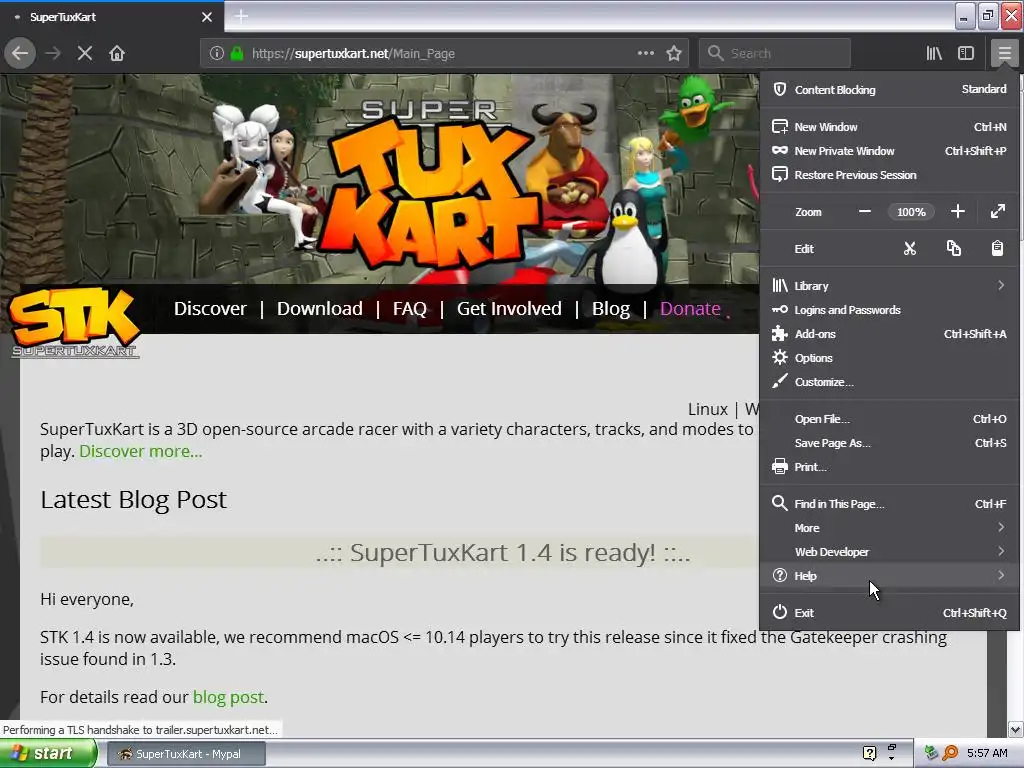The image size is (1024, 768).
Task: Click the Paste clipboard icon
Action: tap(997, 249)
